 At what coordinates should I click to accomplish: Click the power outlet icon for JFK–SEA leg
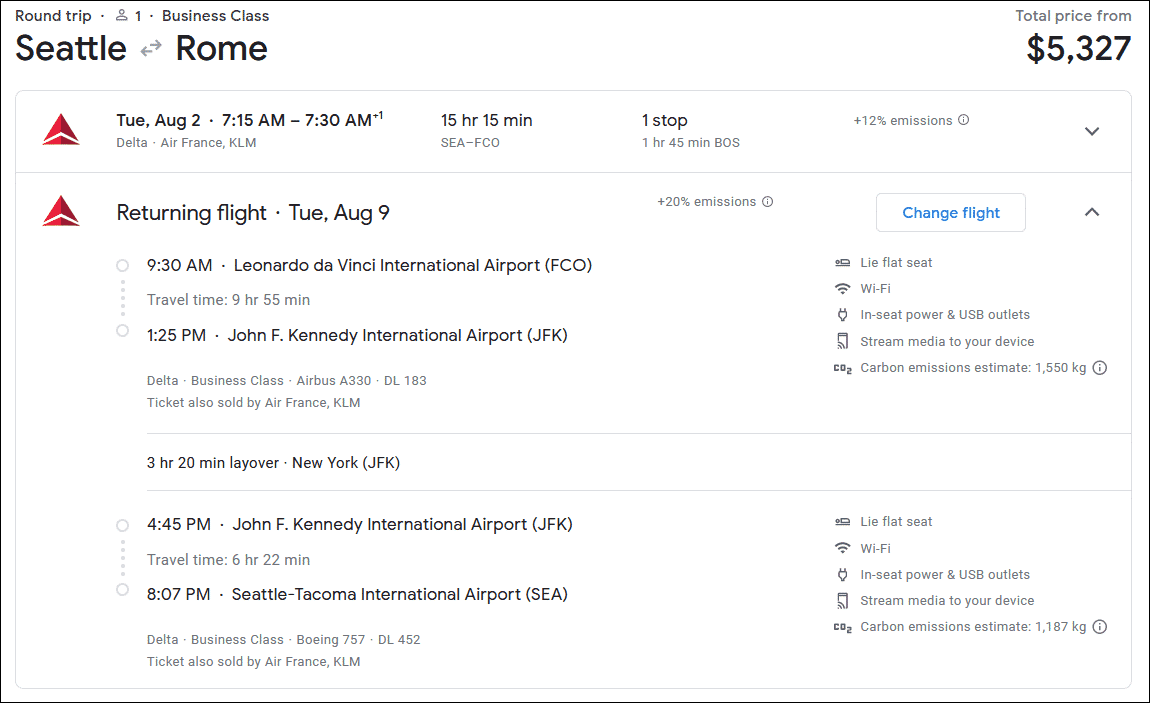coord(843,575)
